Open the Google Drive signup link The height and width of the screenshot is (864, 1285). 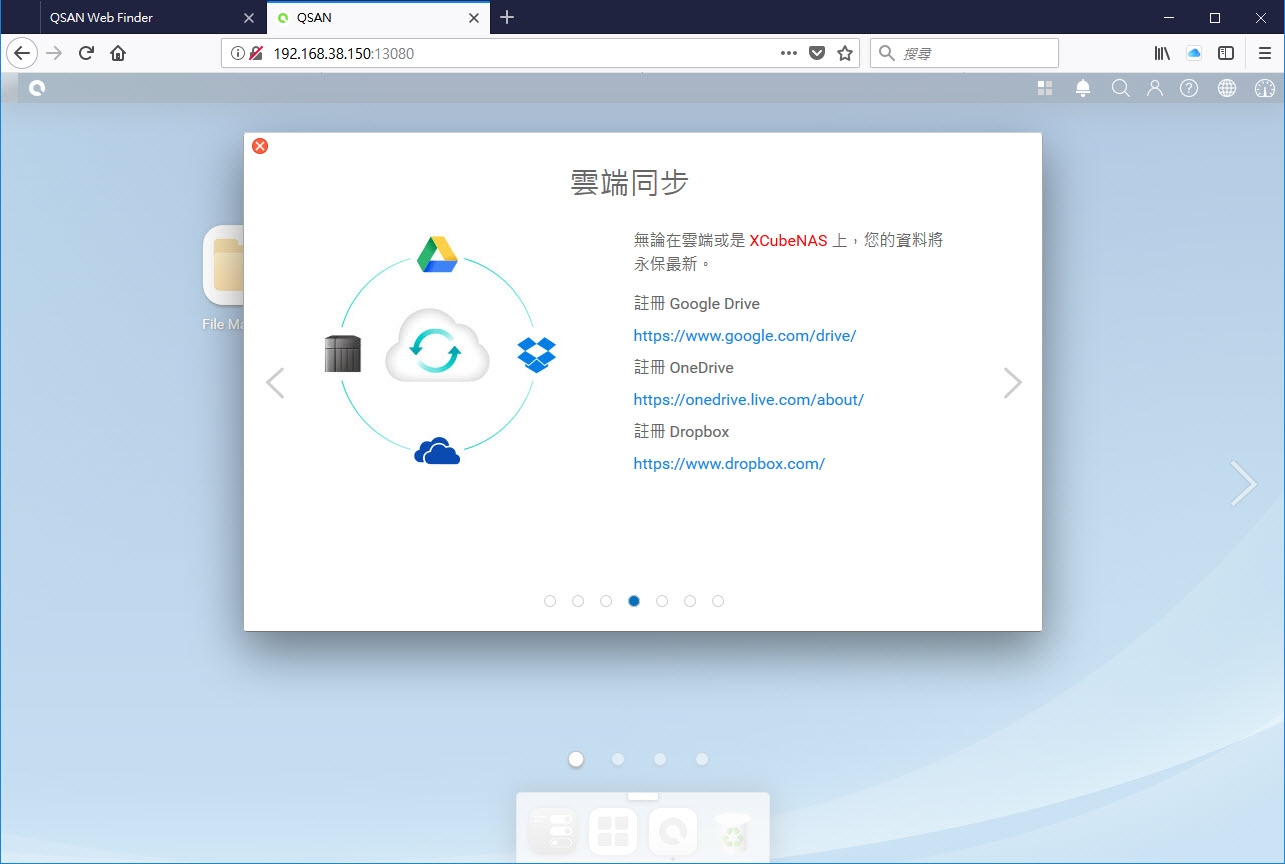tap(745, 335)
